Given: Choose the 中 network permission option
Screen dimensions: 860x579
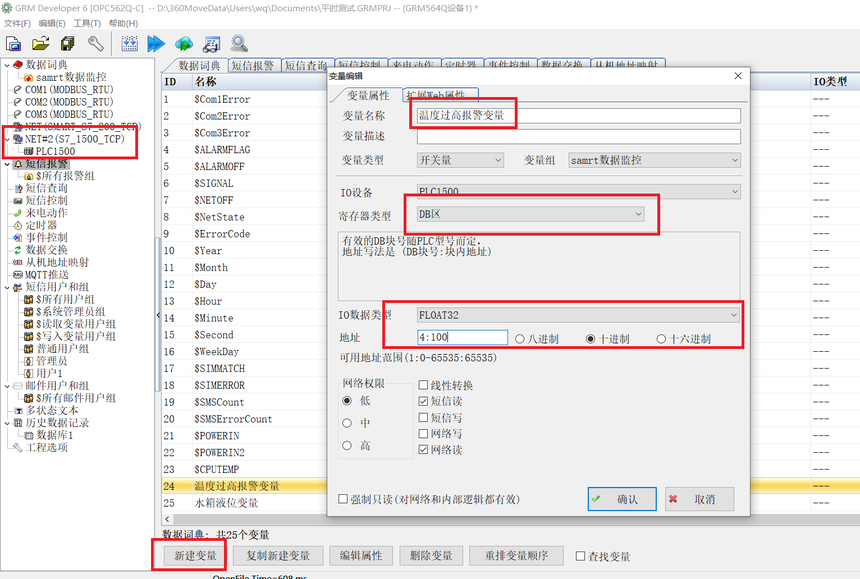Looking at the screenshot, I should coord(347,422).
